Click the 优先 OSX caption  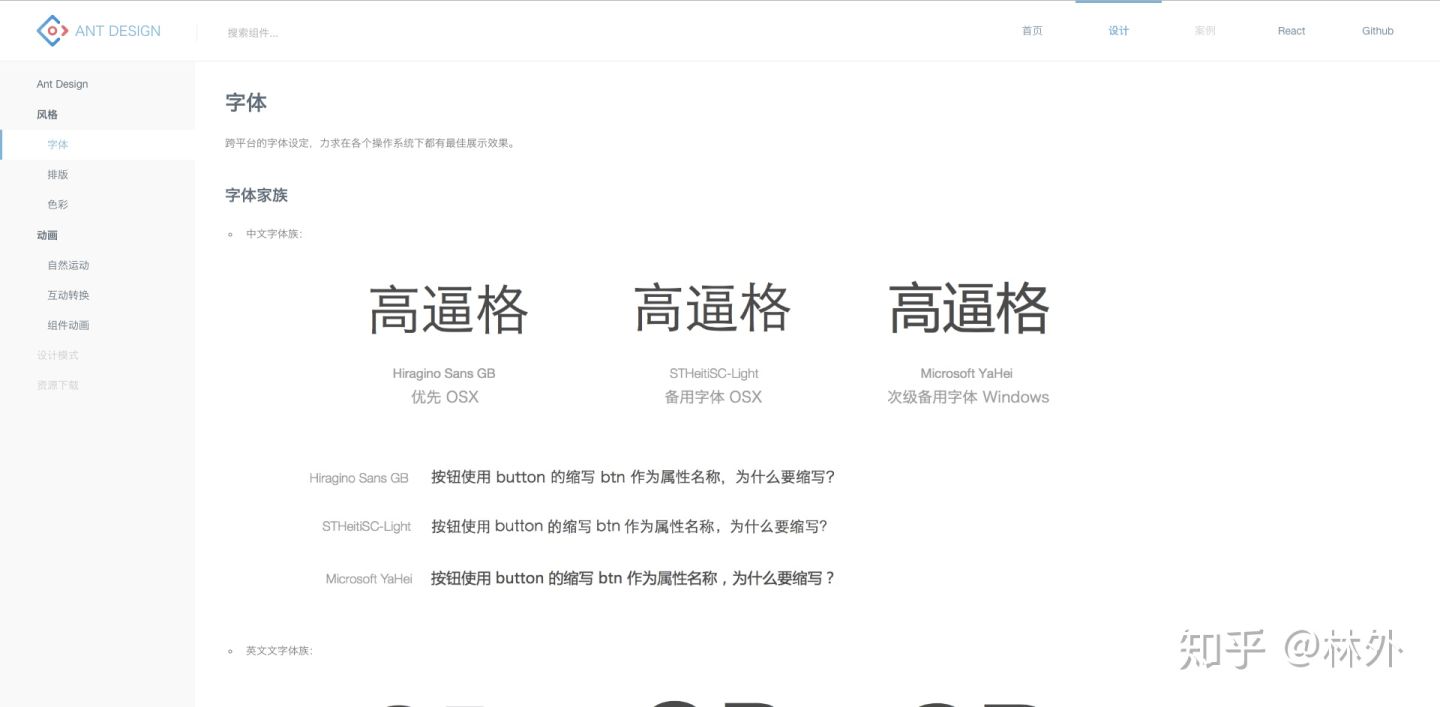point(445,397)
